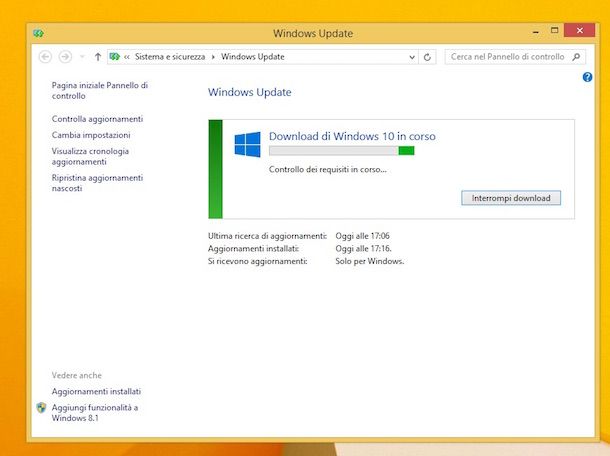610x456 pixels.
Task: Click the blue Windows logo icon
Action: point(247,144)
